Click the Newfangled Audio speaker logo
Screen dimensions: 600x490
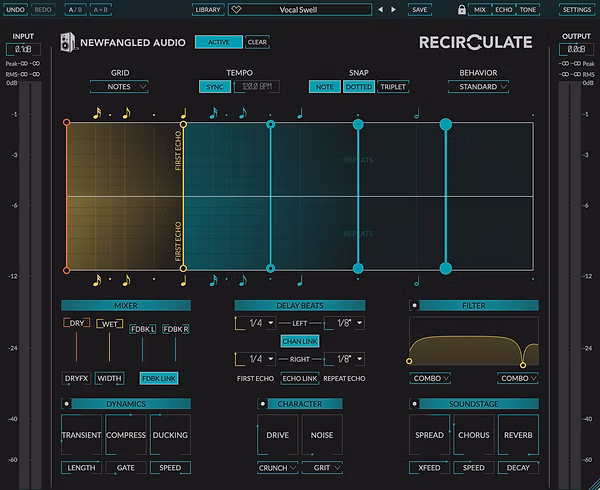(68, 42)
